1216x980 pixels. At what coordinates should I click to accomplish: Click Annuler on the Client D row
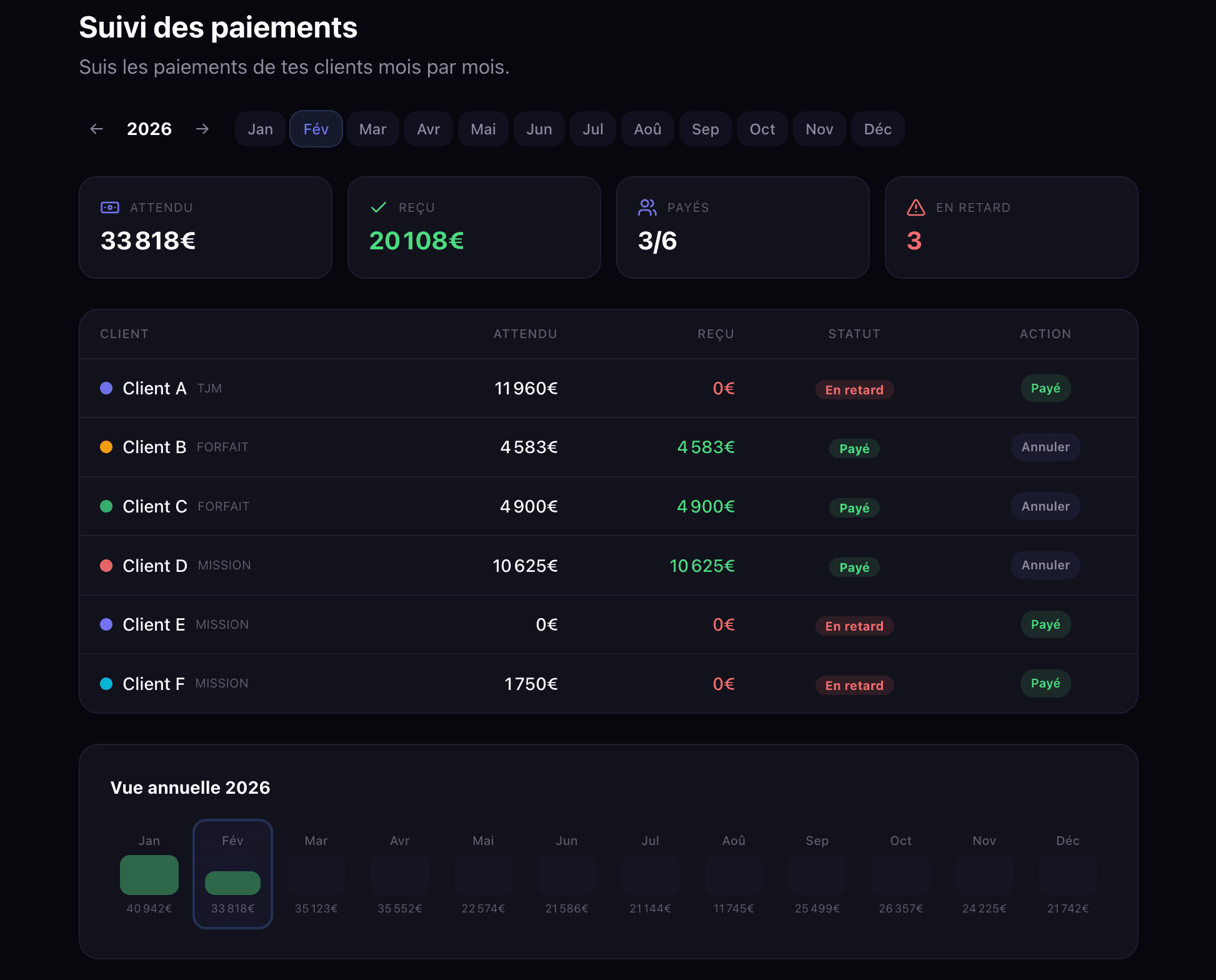tap(1045, 565)
